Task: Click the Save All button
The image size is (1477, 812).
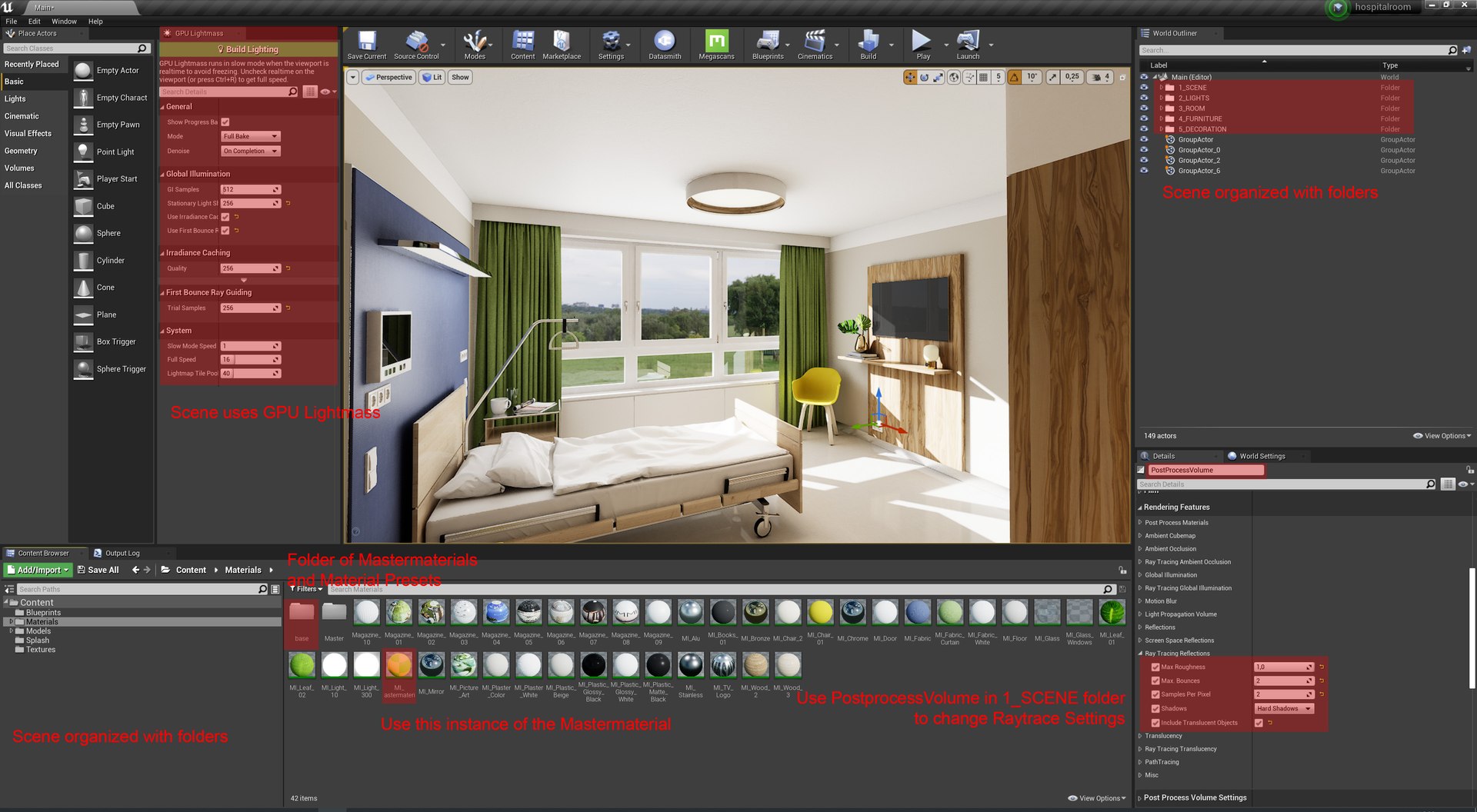Action: pyautogui.click(x=98, y=570)
